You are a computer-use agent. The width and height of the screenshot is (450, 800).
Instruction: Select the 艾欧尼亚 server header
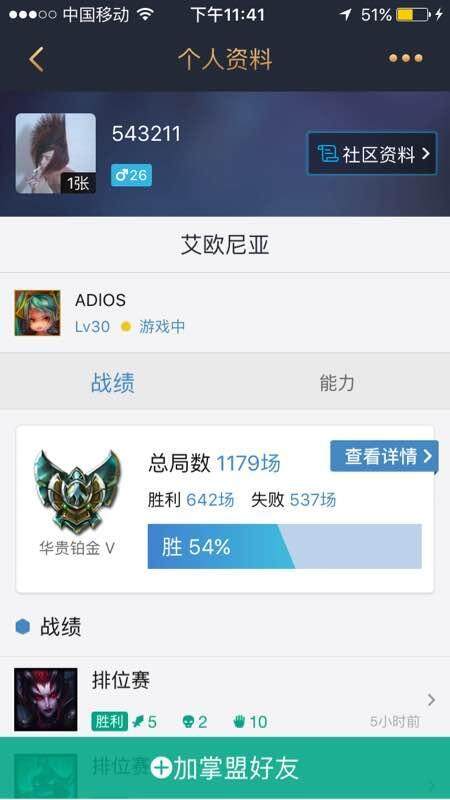[x=225, y=245]
